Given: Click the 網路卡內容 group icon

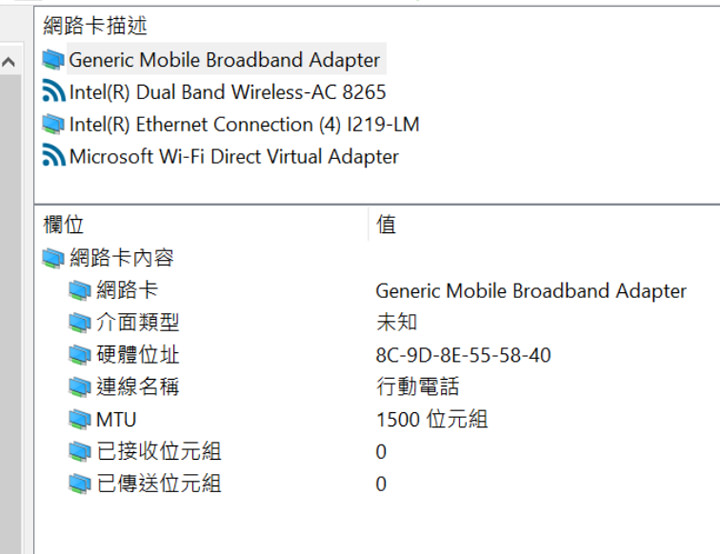Looking at the screenshot, I should pos(53,259).
